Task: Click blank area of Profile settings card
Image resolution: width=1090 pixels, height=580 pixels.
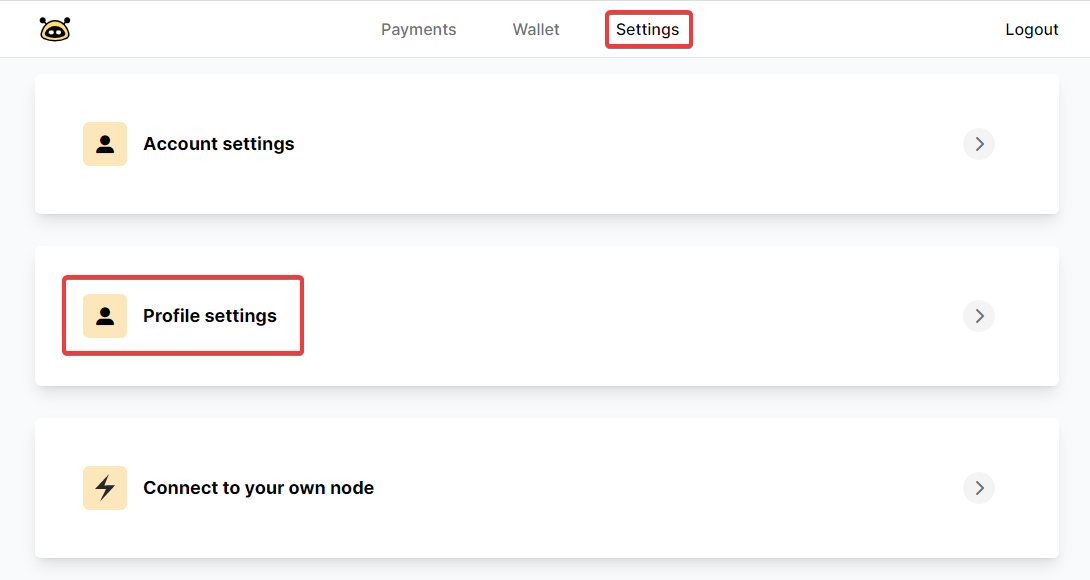Action: pyautogui.click(x=626, y=316)
